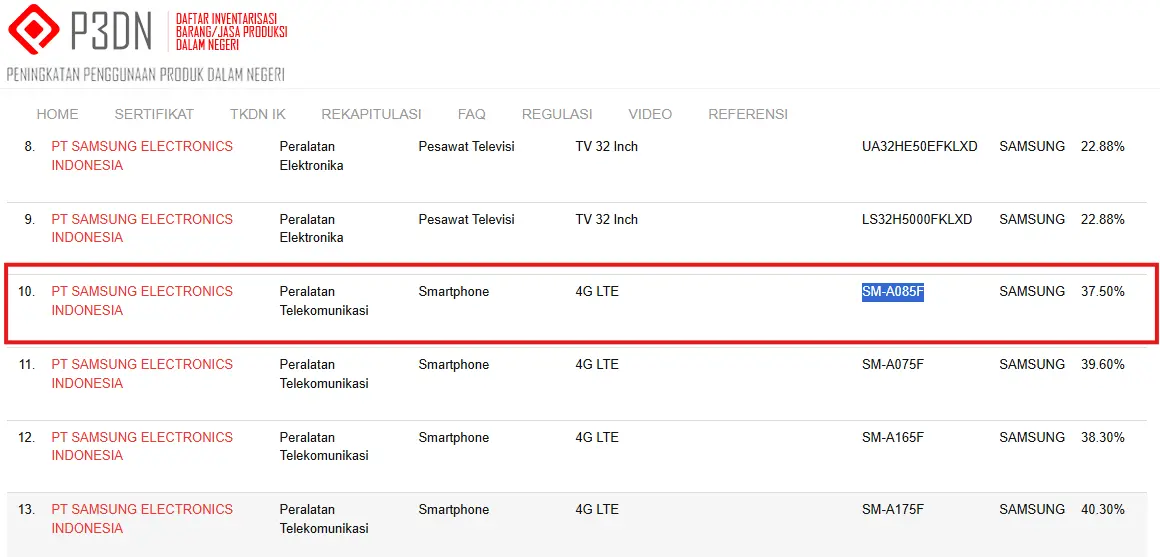Screen dimensions: 1160x557
Task: Click 4G LTE in row 12
Action: pyautogui.click(x=597, y=437)
